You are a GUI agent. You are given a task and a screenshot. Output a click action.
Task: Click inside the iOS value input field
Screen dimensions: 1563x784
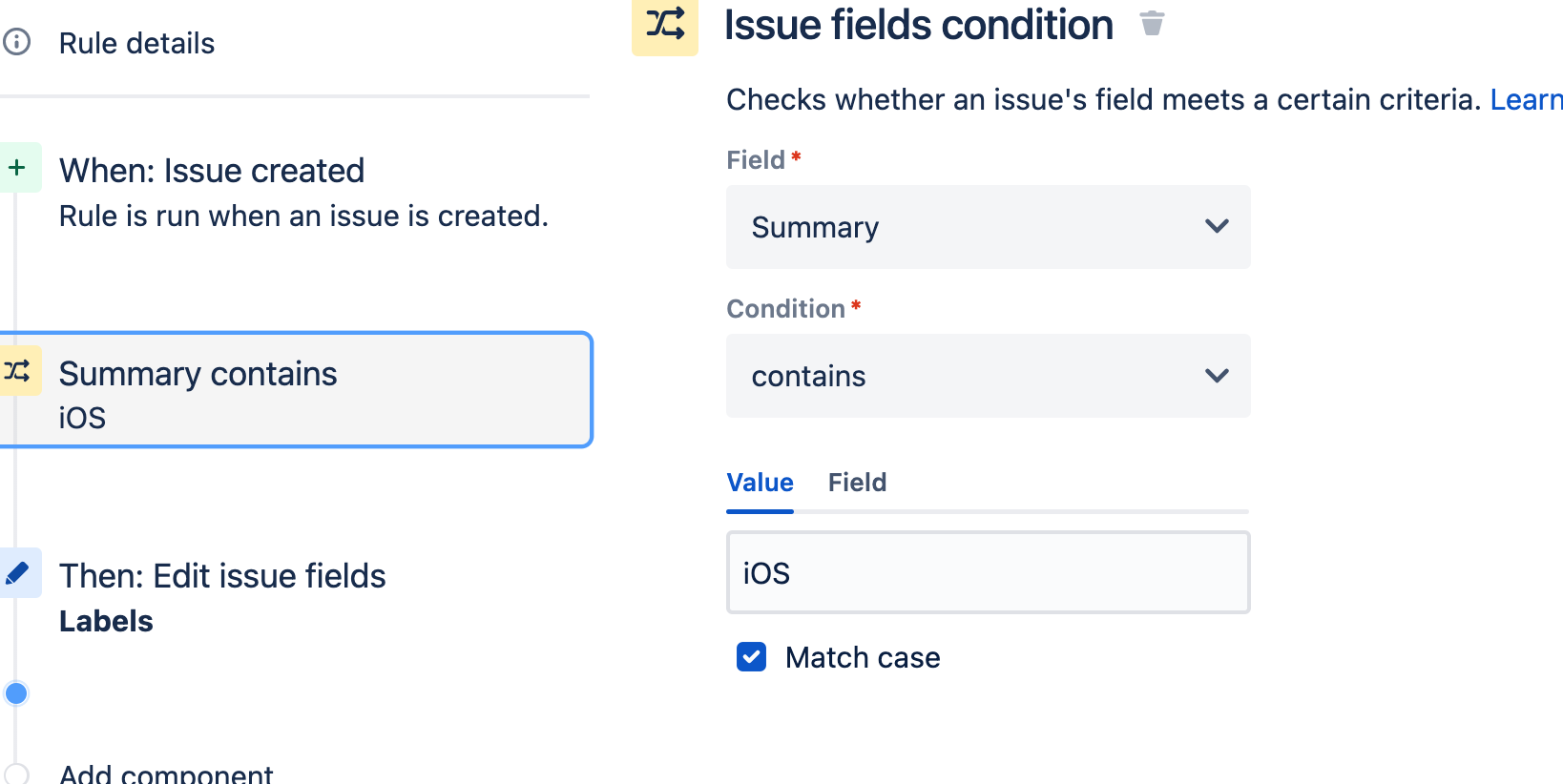988,572
